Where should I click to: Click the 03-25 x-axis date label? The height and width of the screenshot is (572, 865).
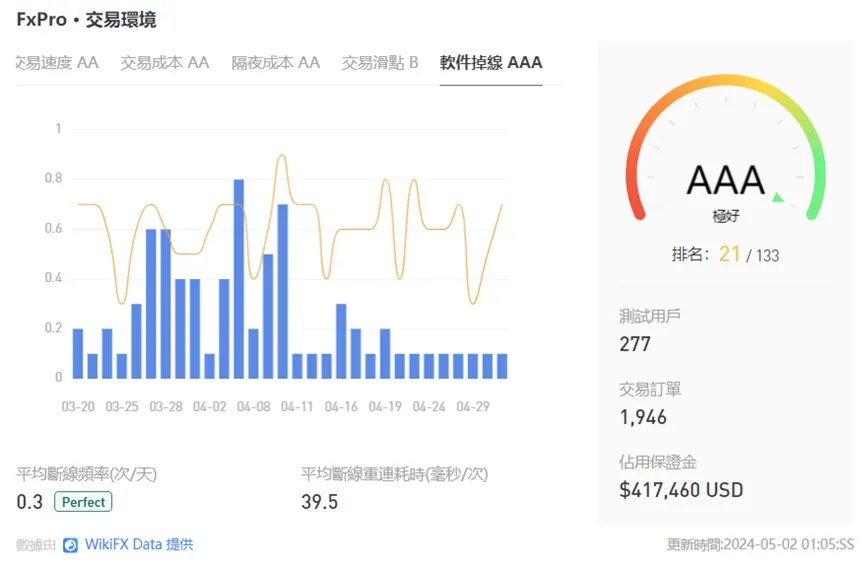[x=122, y=407]
